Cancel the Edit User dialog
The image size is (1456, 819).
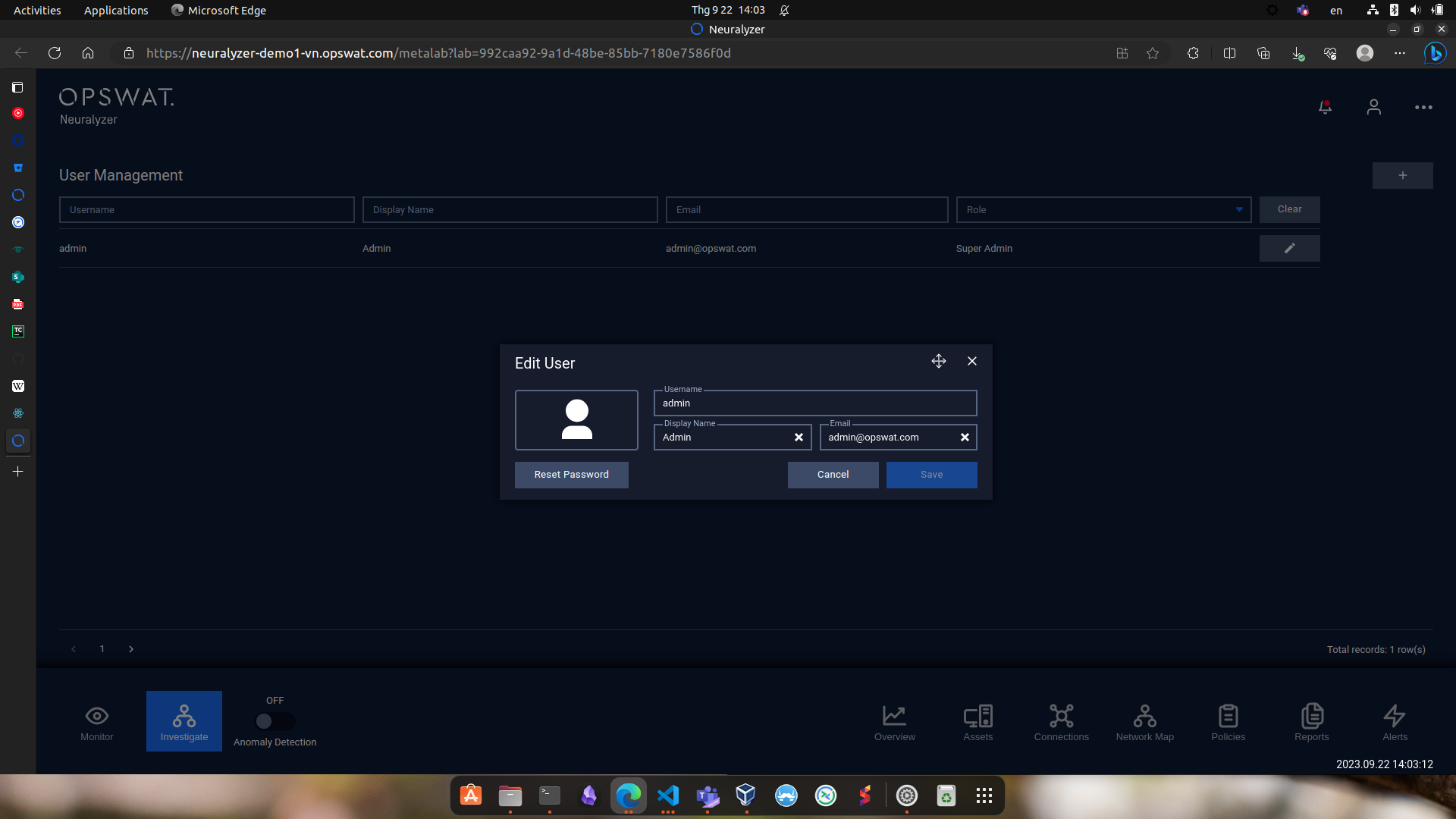pyautogui.click(x=833, y=475)
